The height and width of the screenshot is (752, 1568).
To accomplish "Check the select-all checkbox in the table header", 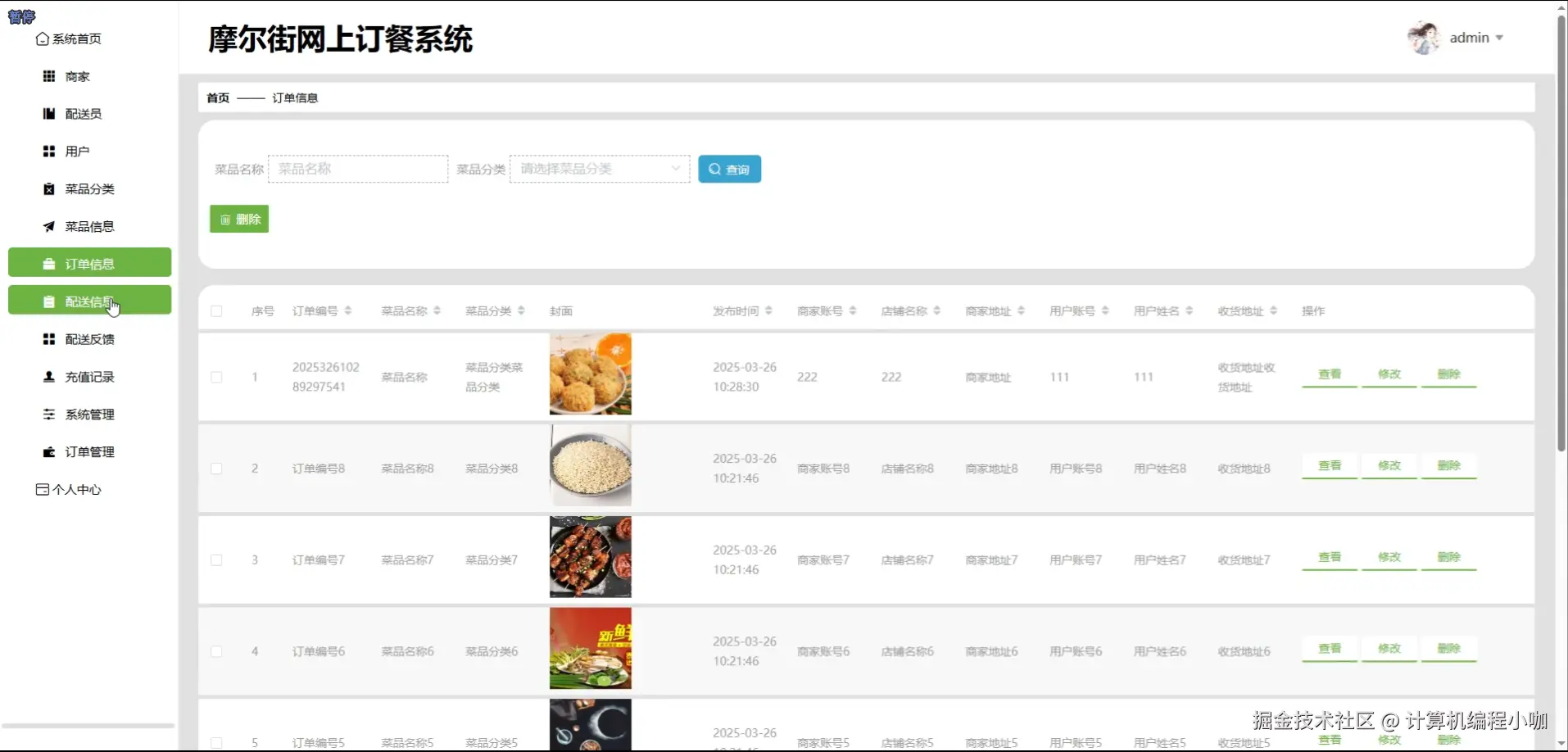I will tap(216, 310).
